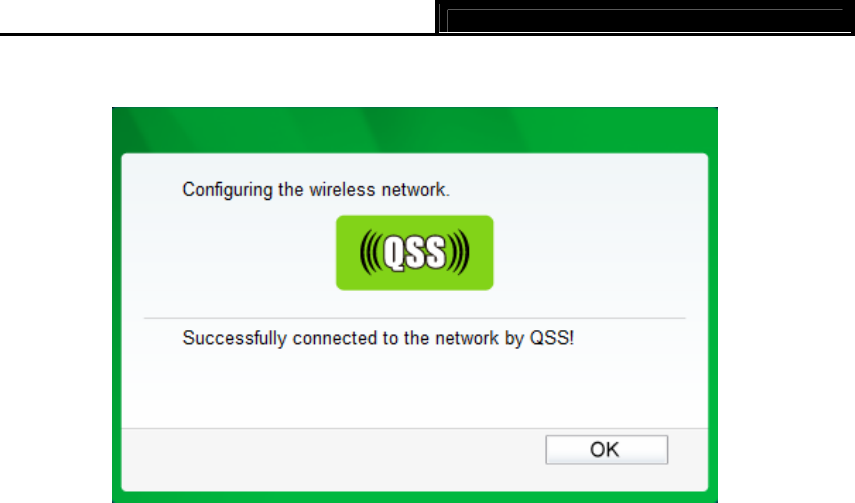Screen dimensions: 855x503
Task: Click the letter Q in the QSS logo
Action: 394,253
